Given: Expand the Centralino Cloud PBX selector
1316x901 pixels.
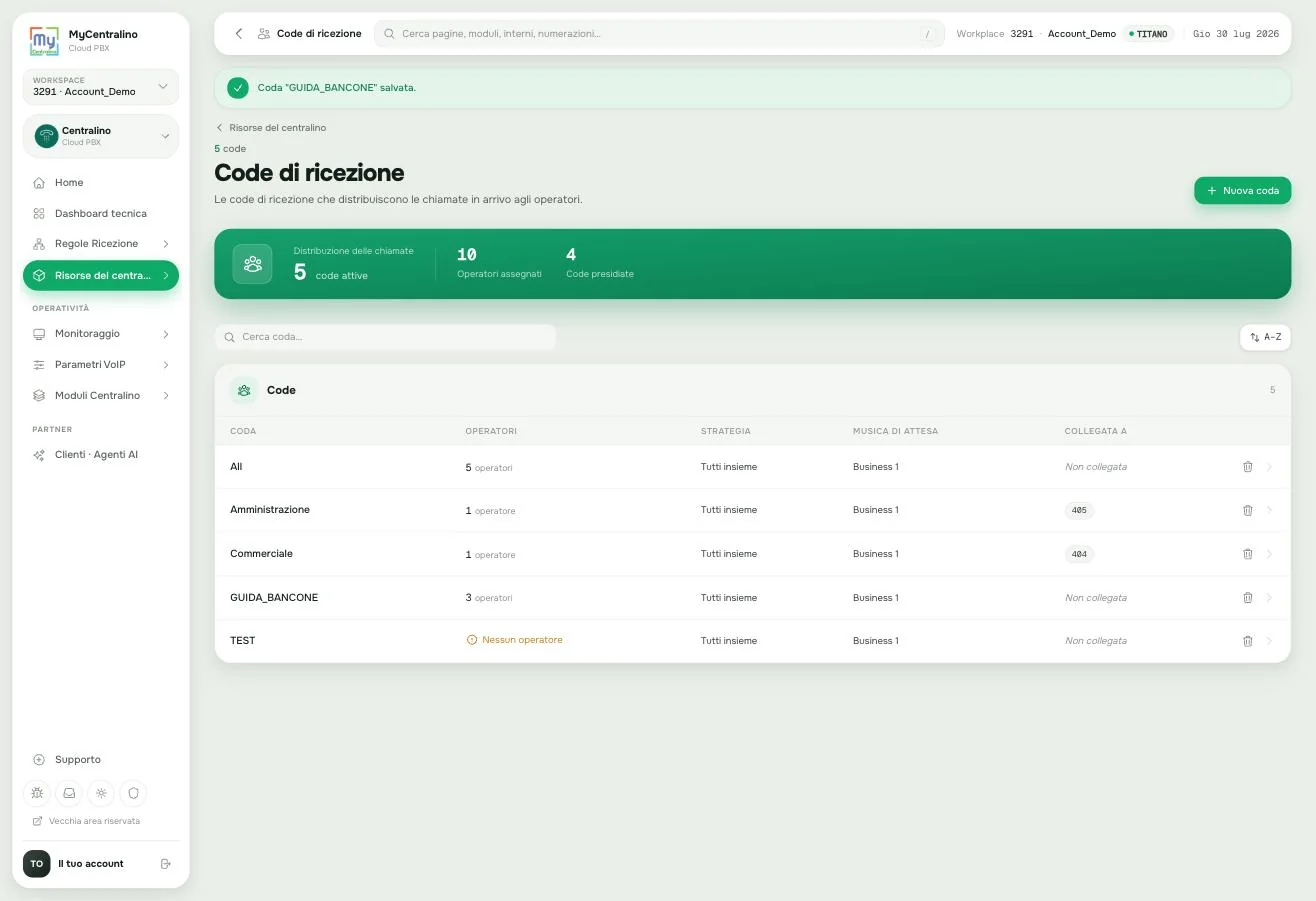Looking at the screenshot, I should click(100, 136).
